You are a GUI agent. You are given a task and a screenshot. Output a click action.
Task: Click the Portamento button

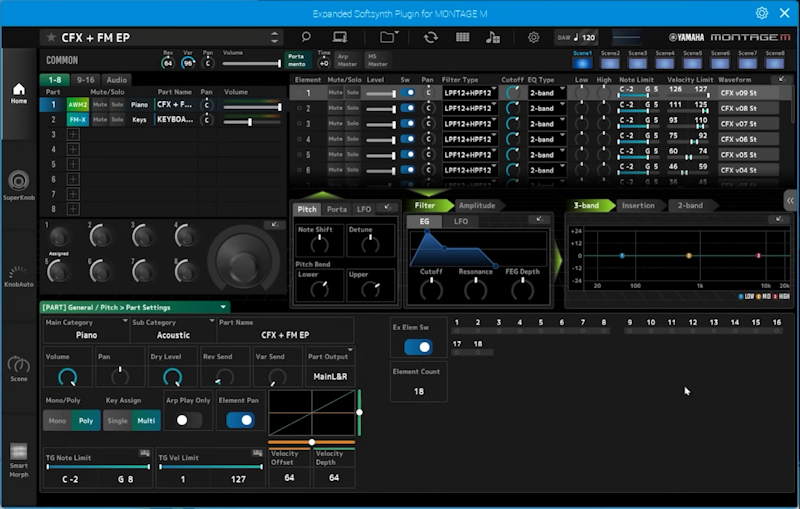[296, 60]
